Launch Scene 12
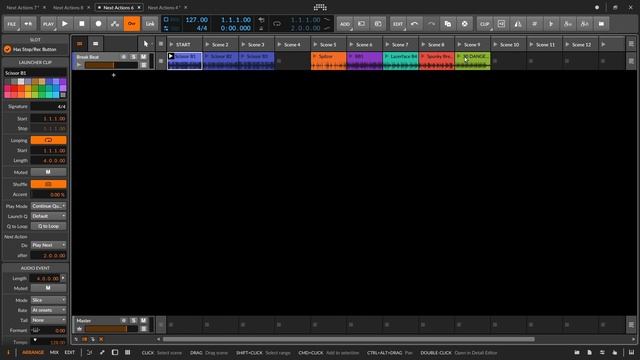Viewport: 640px width, 360px height. [x=567, y=44]
